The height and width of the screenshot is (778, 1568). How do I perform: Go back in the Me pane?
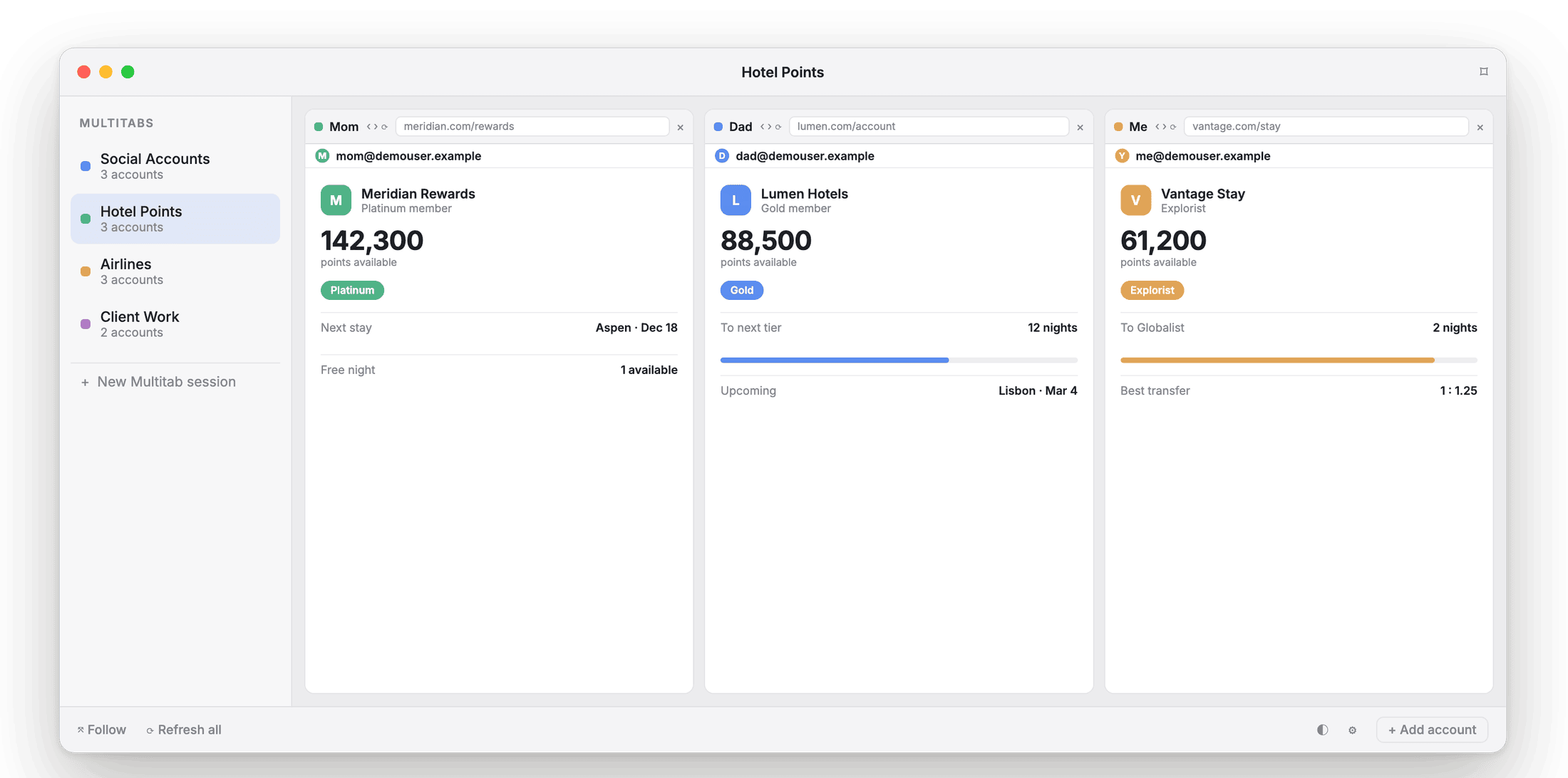[1157, 127]
